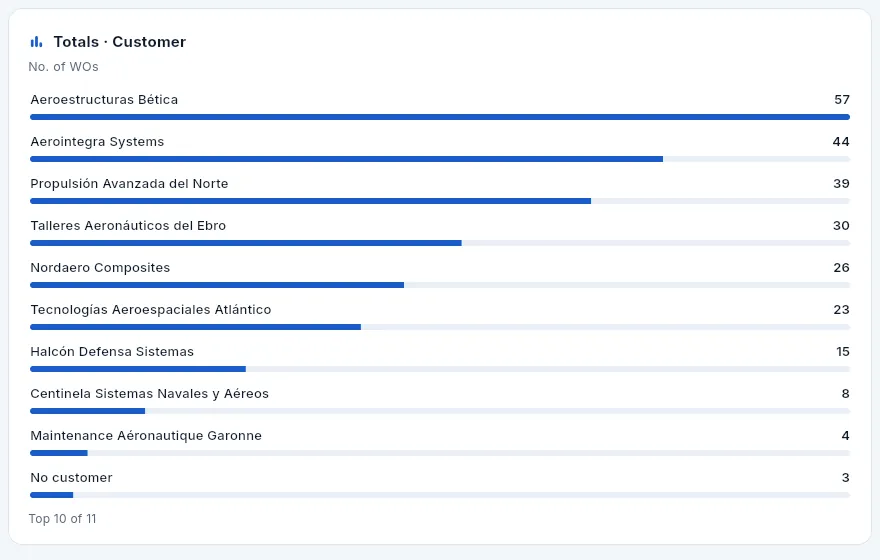Click the value 39 for Propulsión Avanzada

(x=841, y=183)
